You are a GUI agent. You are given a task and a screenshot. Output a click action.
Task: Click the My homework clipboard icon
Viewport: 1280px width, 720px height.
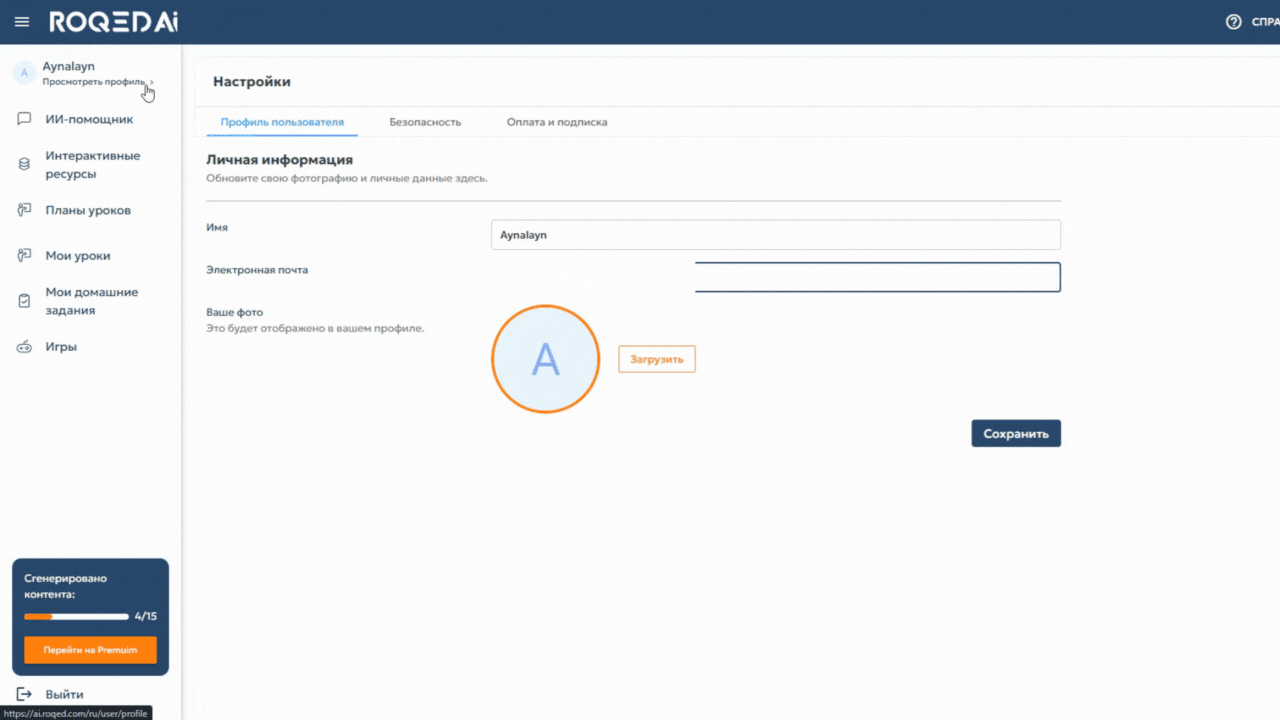(25, 301)
